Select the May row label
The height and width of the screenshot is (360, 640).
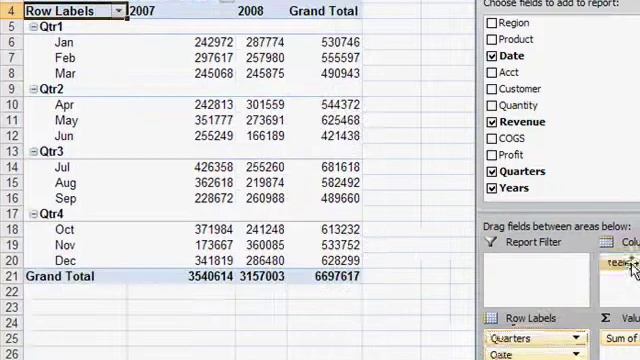tap(66, 120)
